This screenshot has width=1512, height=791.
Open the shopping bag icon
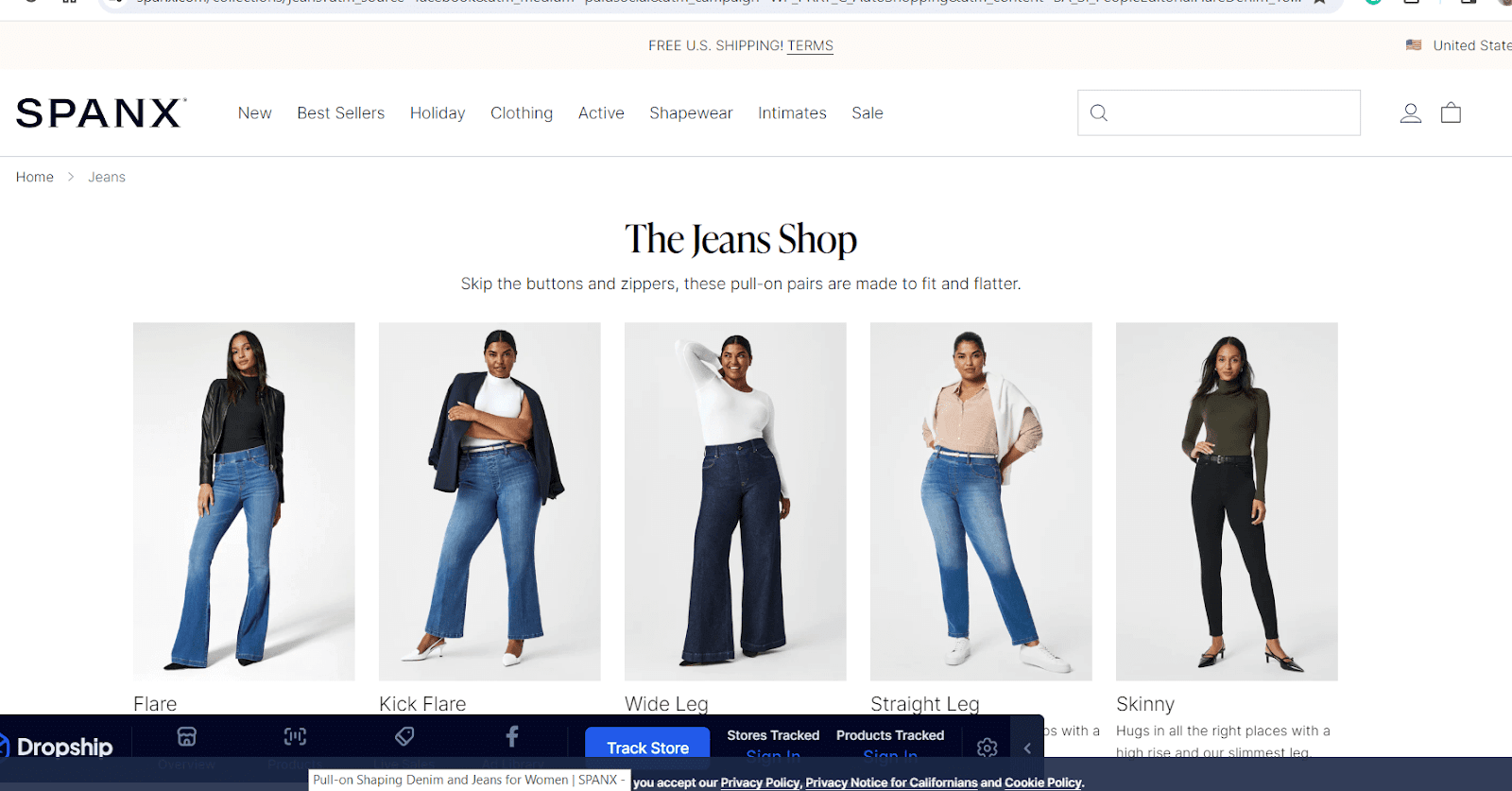coord(1451,113)
